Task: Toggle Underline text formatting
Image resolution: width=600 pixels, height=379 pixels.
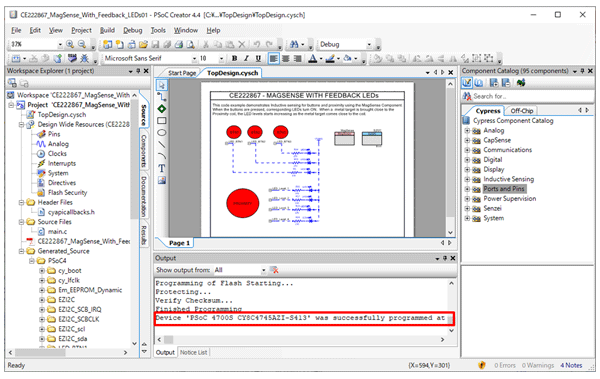Action: pyautogui.click(x=258, y=58)
